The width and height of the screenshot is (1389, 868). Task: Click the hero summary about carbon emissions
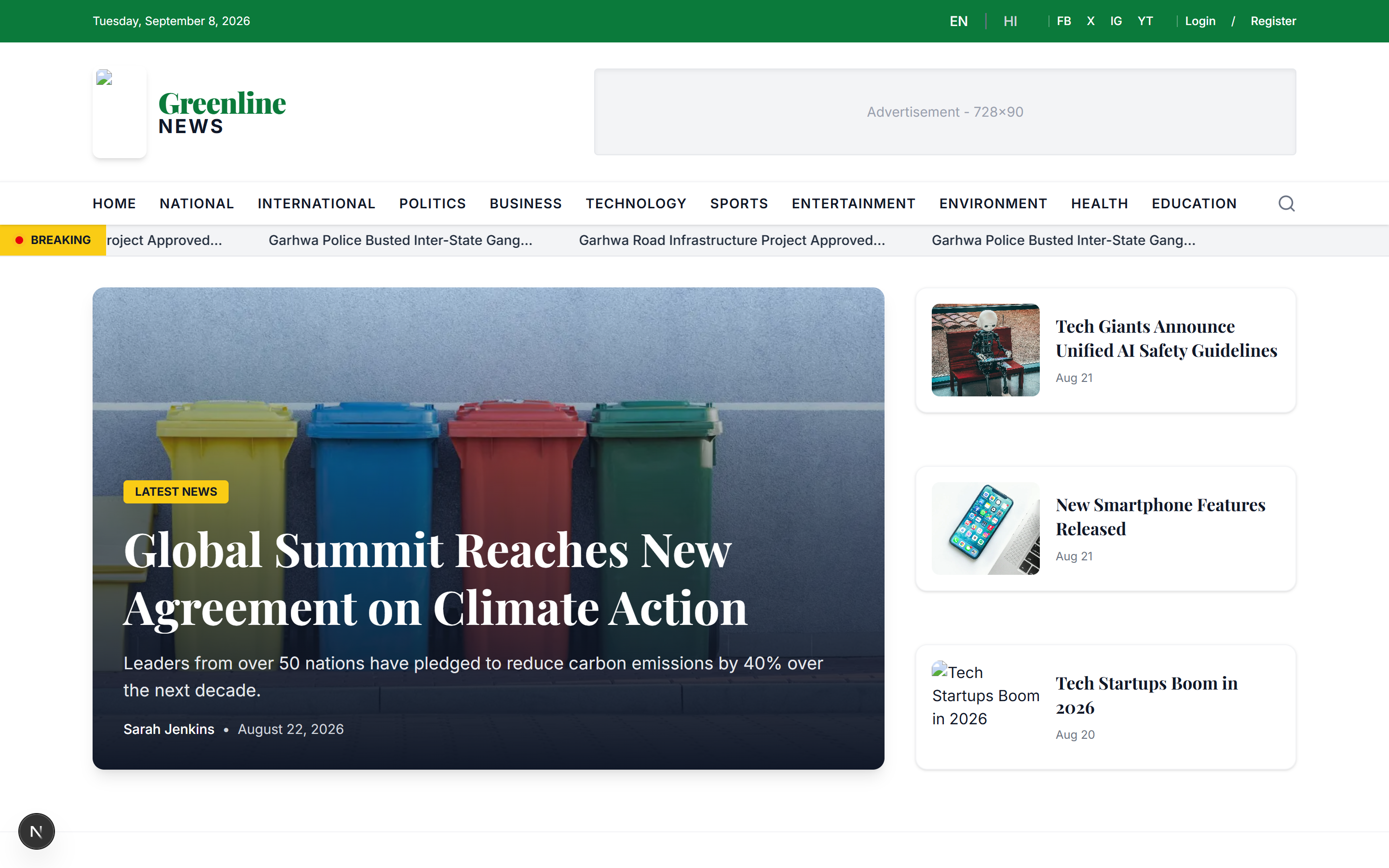(x=473, y=676)
